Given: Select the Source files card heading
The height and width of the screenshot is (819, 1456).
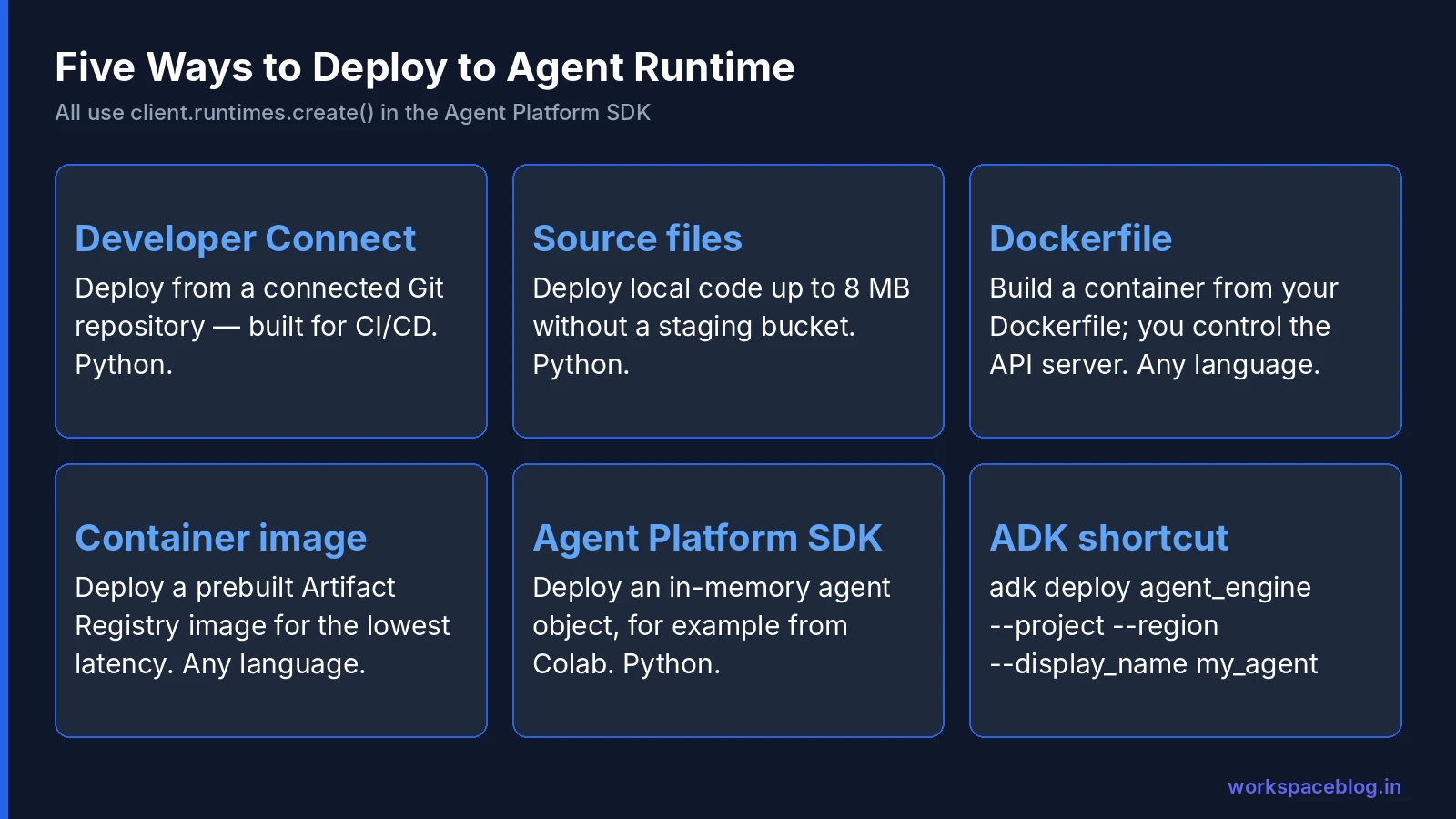Looking at the screenshot, I should tap(638, 238).
